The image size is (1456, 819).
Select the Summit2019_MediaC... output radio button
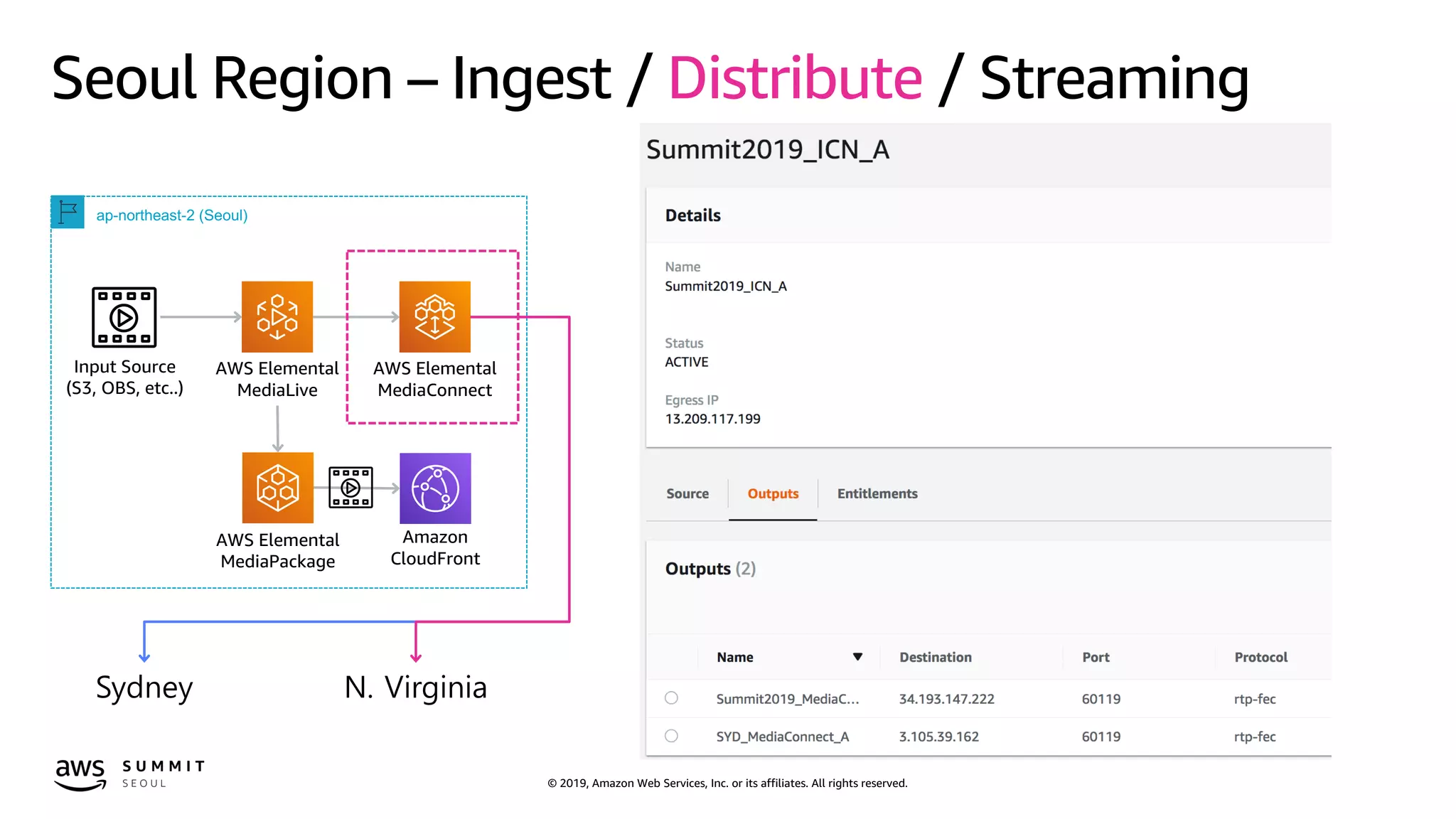click(671, 698)
